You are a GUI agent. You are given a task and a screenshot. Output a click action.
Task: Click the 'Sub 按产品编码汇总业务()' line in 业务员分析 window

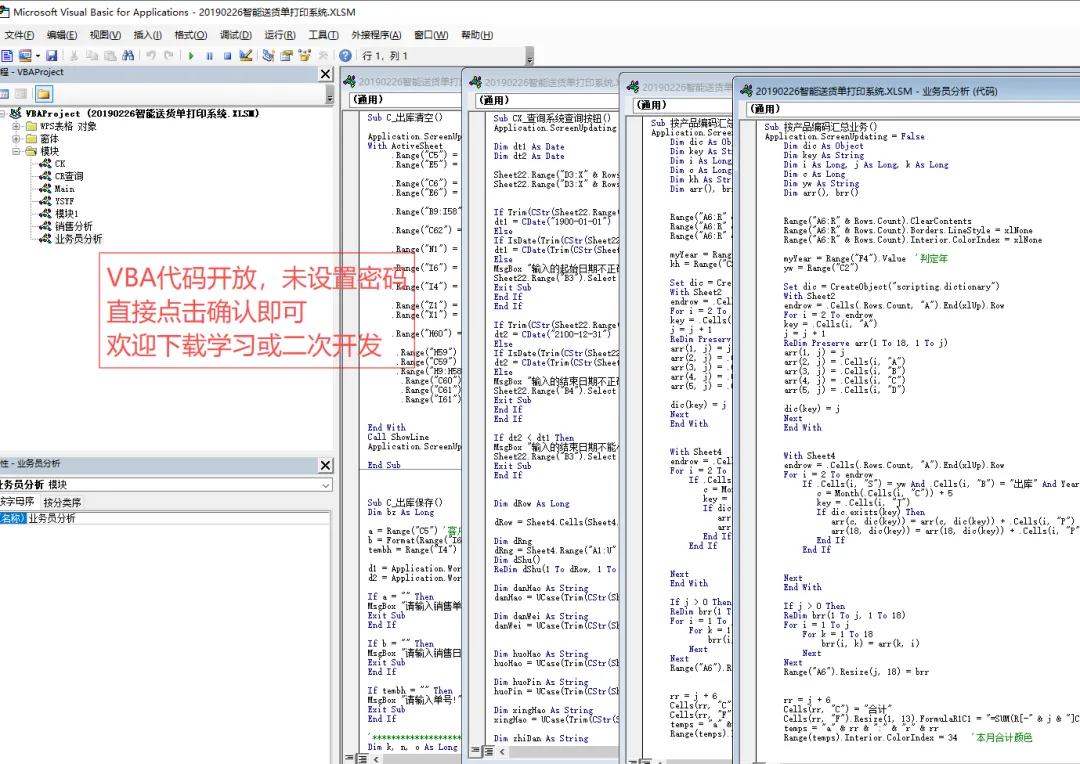pyautogui.click(x=821, y=127)
